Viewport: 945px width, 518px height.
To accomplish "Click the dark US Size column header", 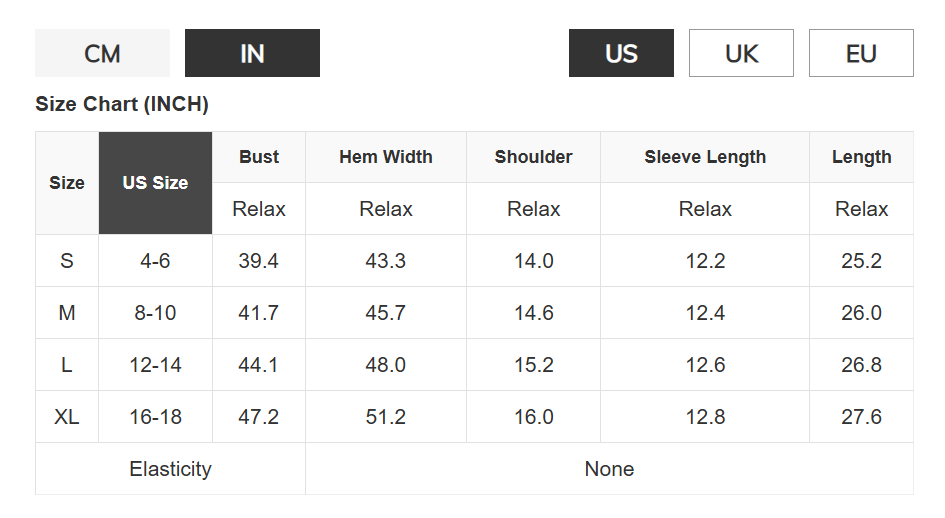I will 155,183.
